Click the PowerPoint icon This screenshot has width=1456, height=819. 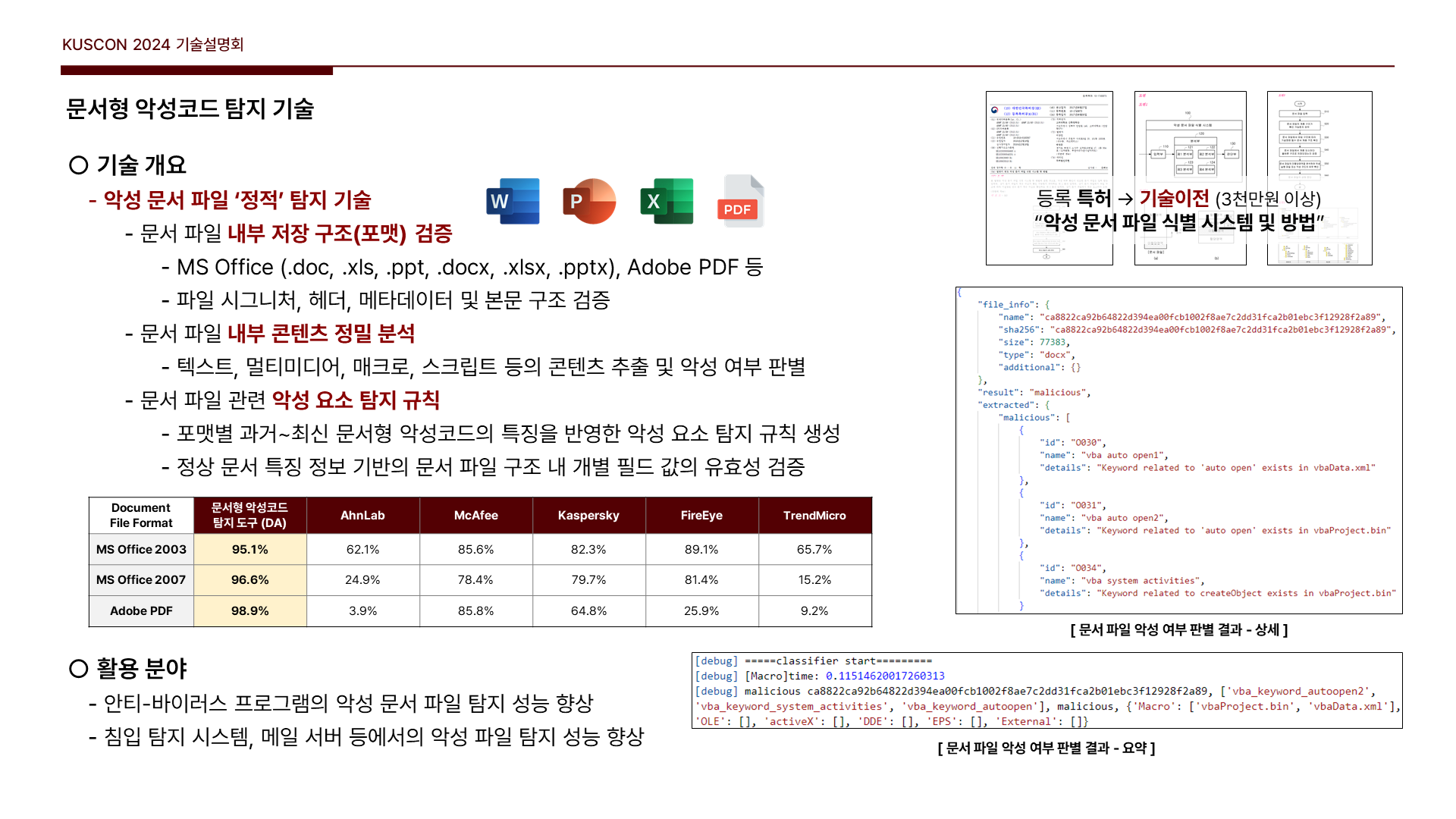[589, 202]
